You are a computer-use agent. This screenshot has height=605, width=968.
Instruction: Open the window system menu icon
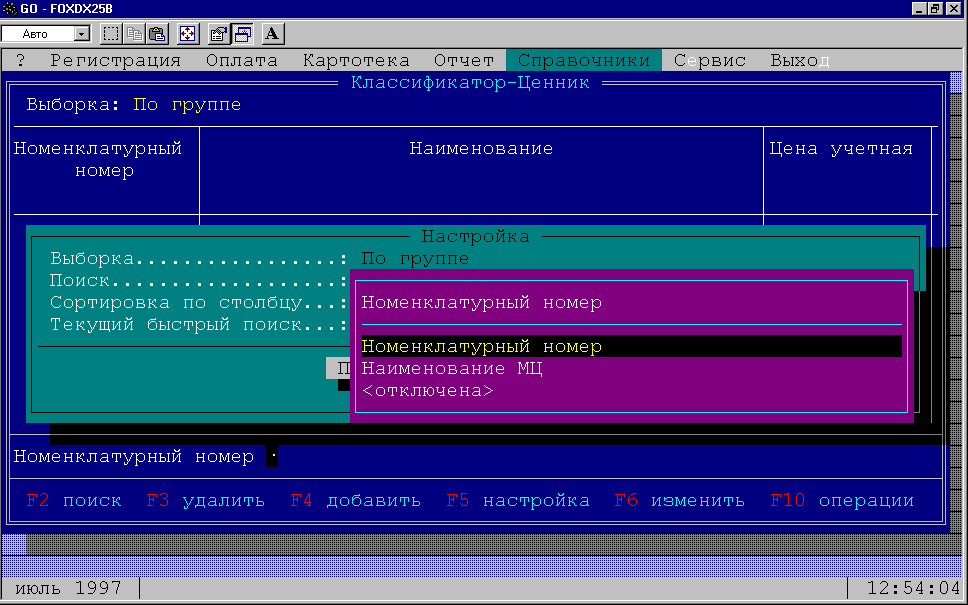(9, 9)
